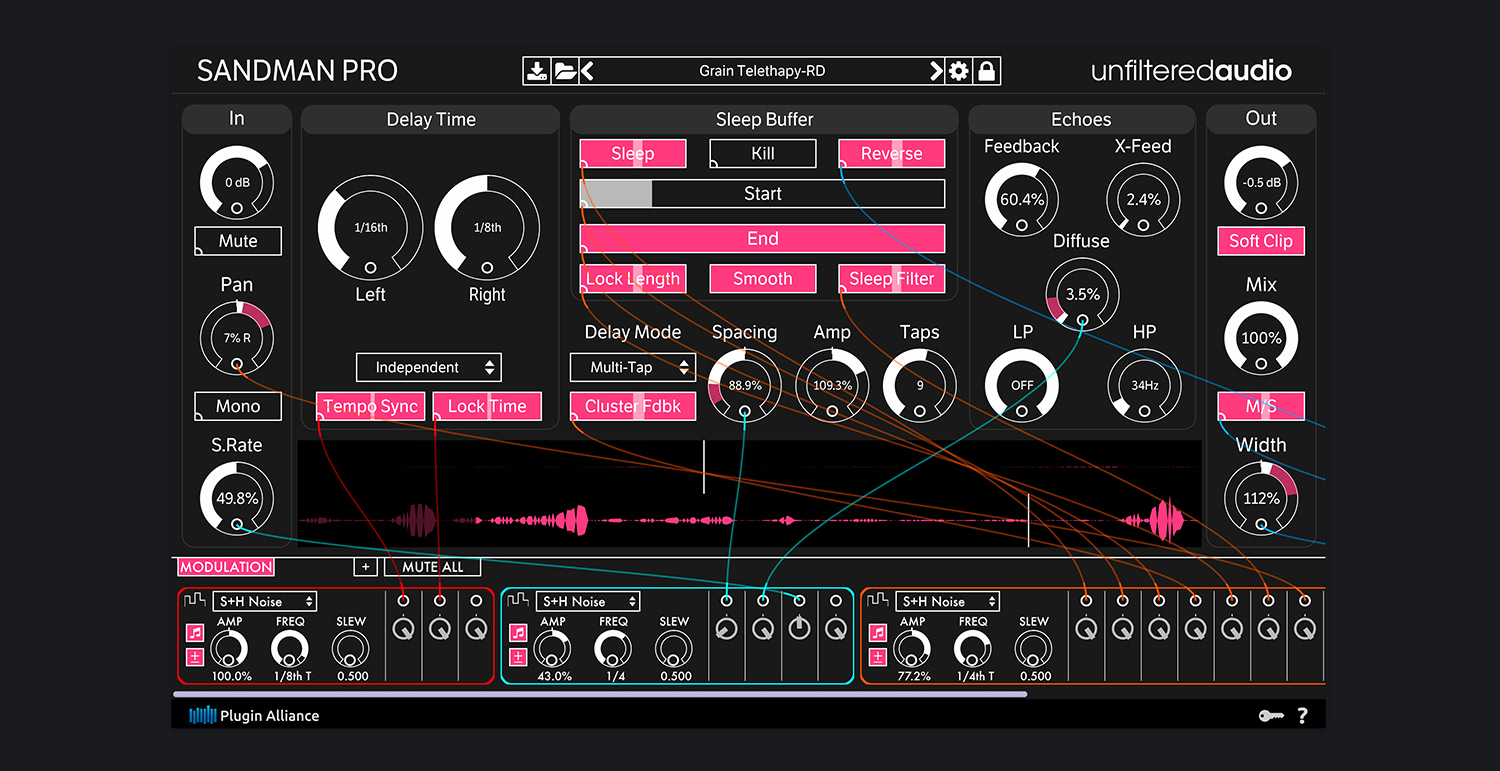The width and height of the screenshot is (1500, 771).
Task: Open the settings gear in the preset bar
Action: point(958,70)
